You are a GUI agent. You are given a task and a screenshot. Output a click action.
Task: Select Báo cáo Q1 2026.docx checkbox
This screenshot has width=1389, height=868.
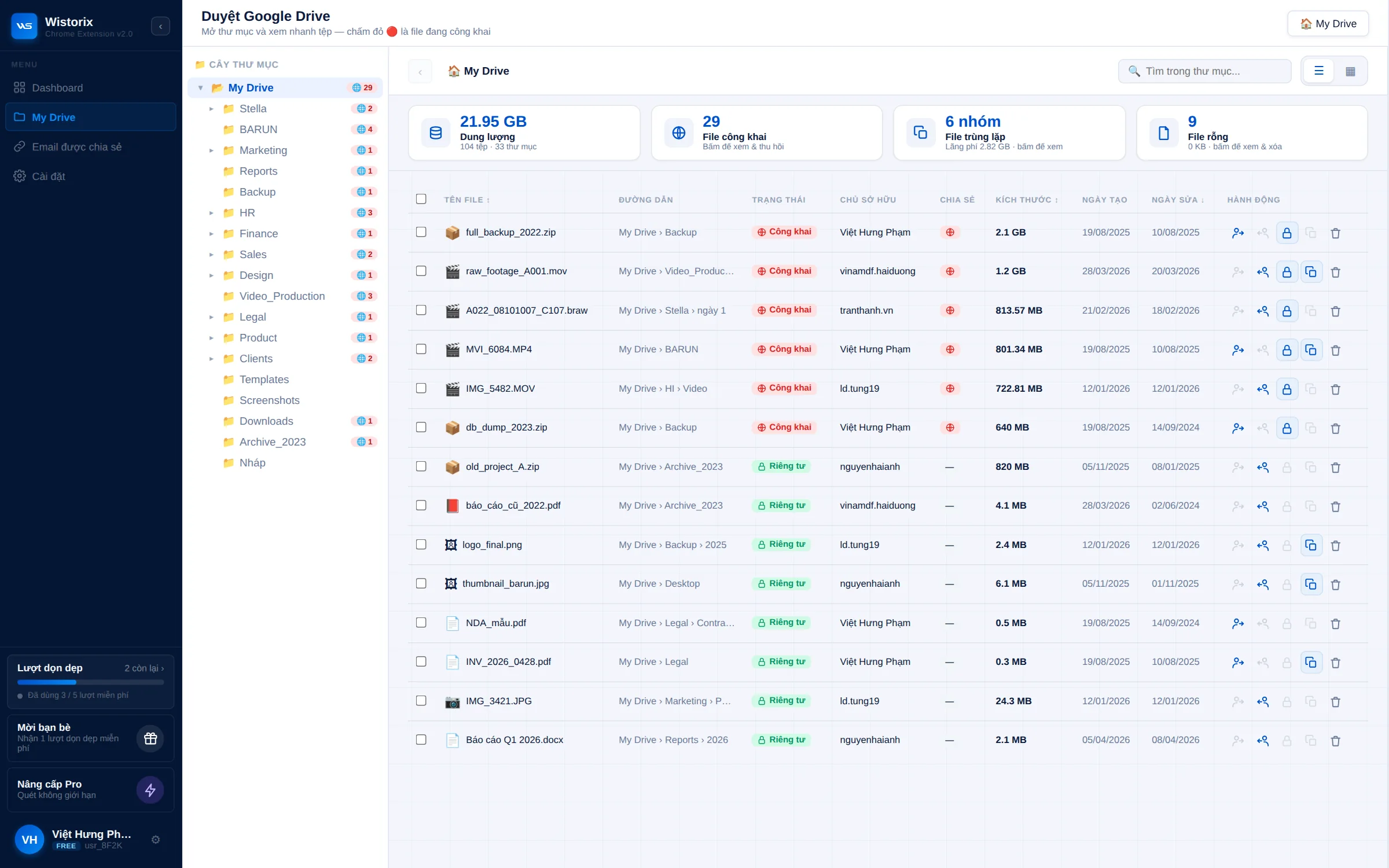click(x=421, y=740)
